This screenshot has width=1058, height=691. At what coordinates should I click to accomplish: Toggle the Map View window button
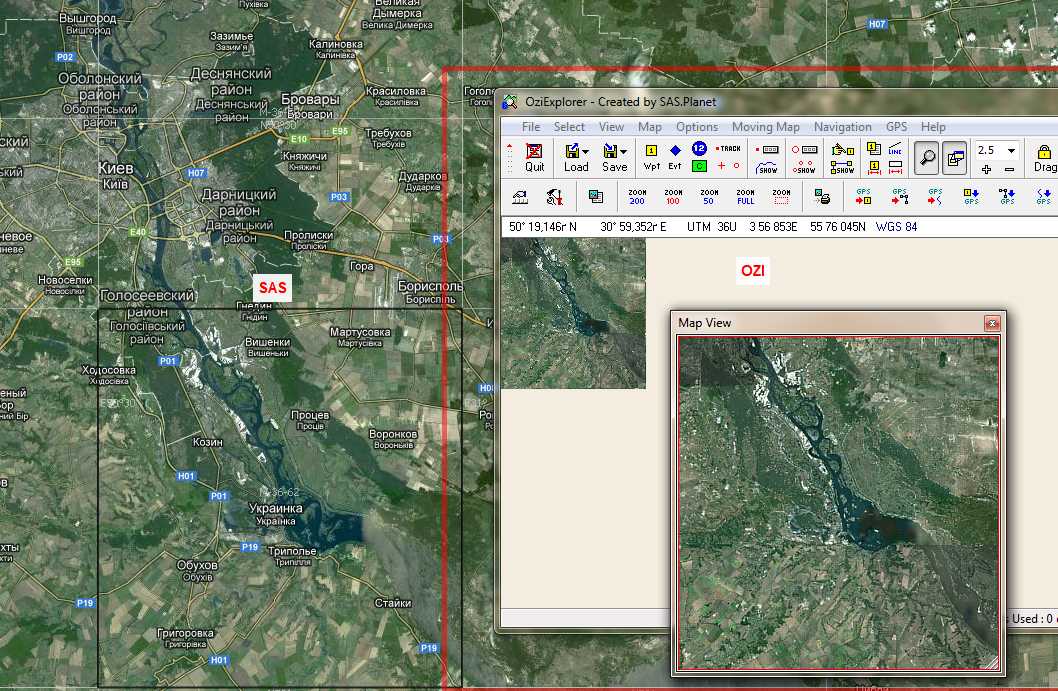955,156
